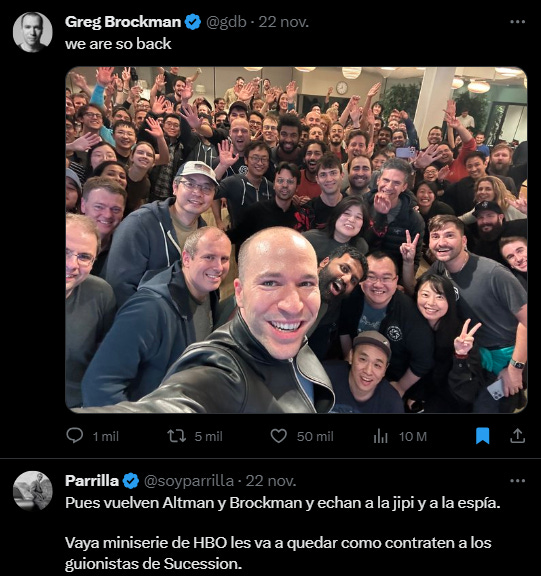Viewport: 541px width, 576px height.
Task: Toggle the blue bookmark icon
Action: click(x=482, y=436)
